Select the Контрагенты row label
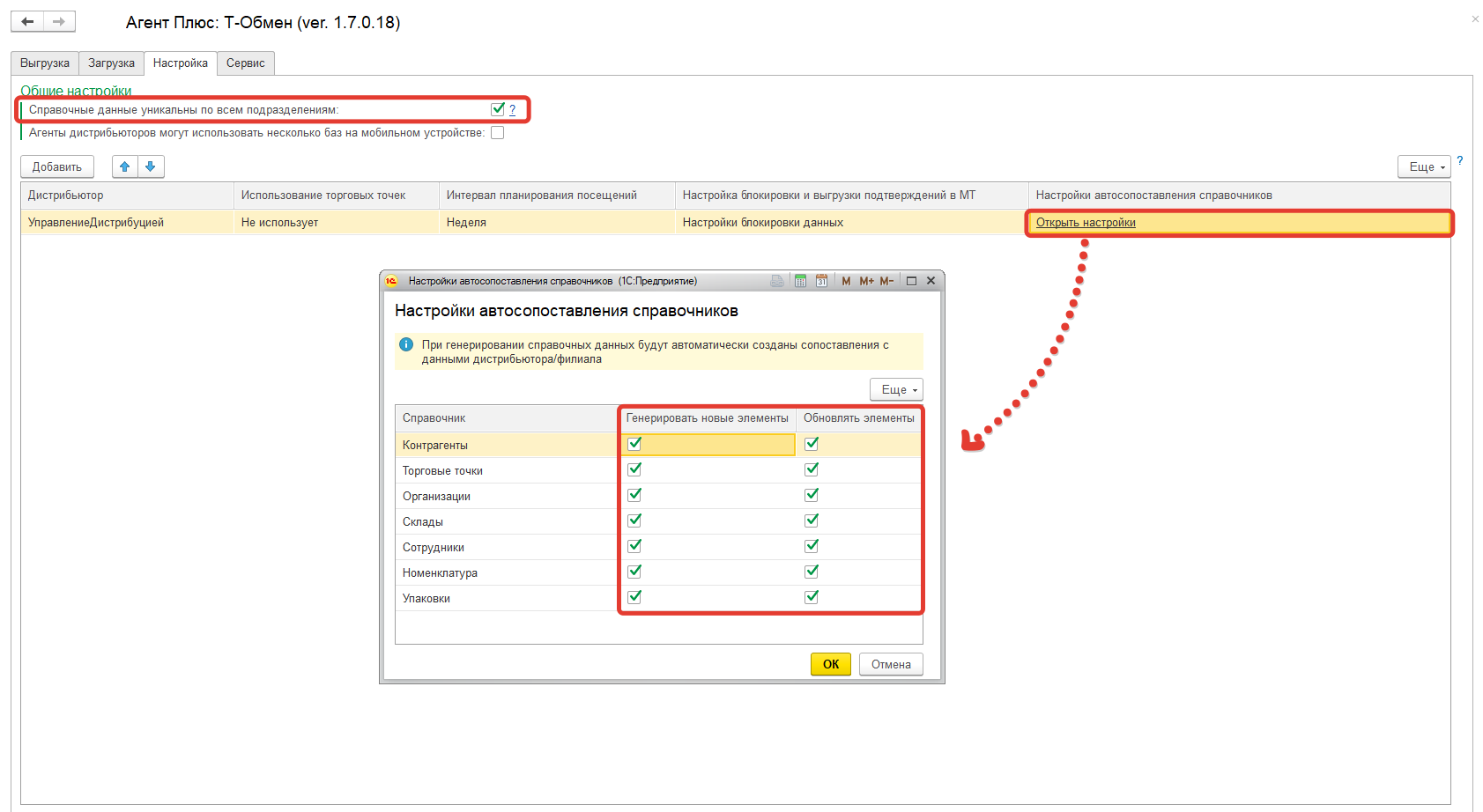This screenshot has height=812, width=1483. (x=435, y=445)
